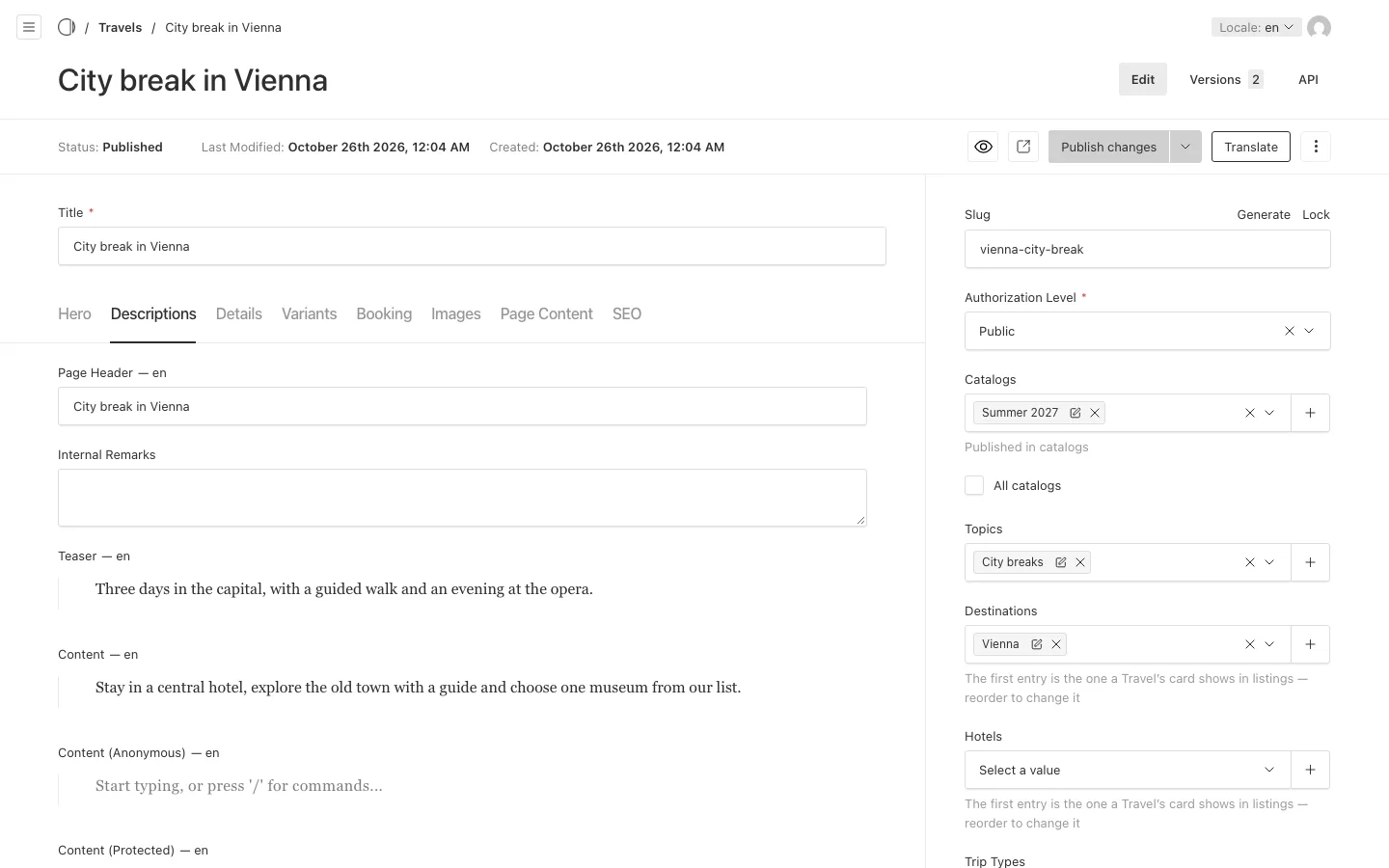Viewport: 1389px width, 868px height.
Task: Clear all values in the Catalogs field
Action: 1250,413
